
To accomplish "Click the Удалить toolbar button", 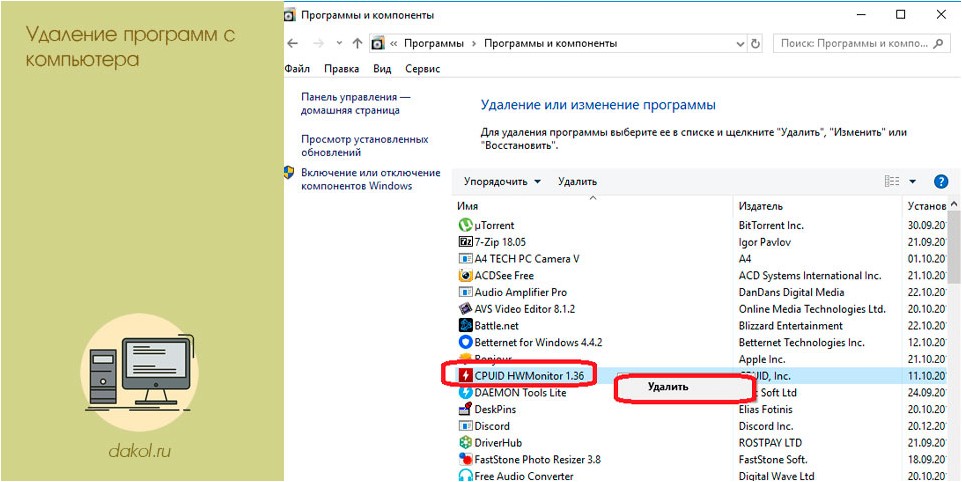I will (x=577, y=182).
